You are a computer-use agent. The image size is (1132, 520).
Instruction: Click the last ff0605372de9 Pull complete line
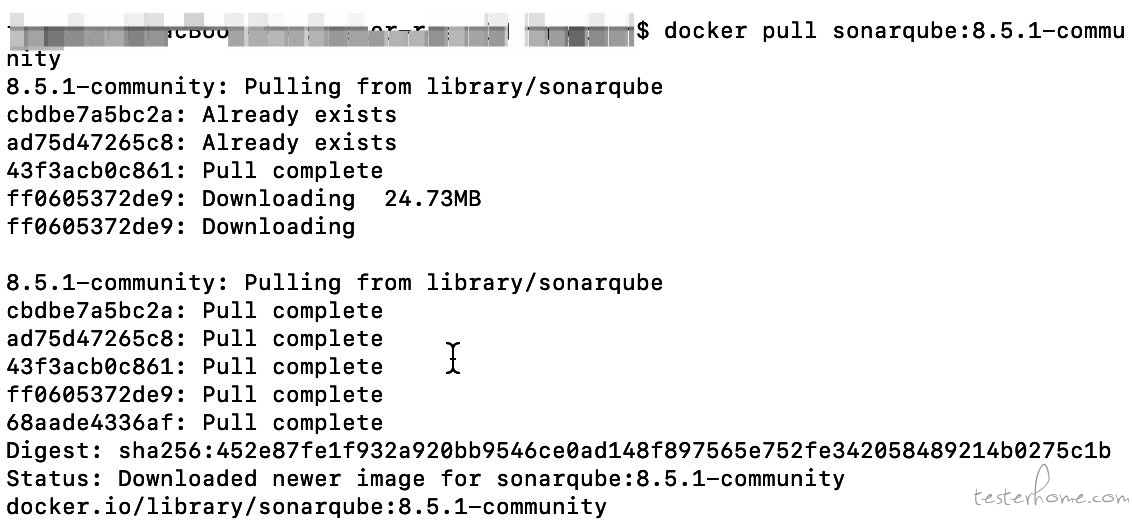(195, 395)
